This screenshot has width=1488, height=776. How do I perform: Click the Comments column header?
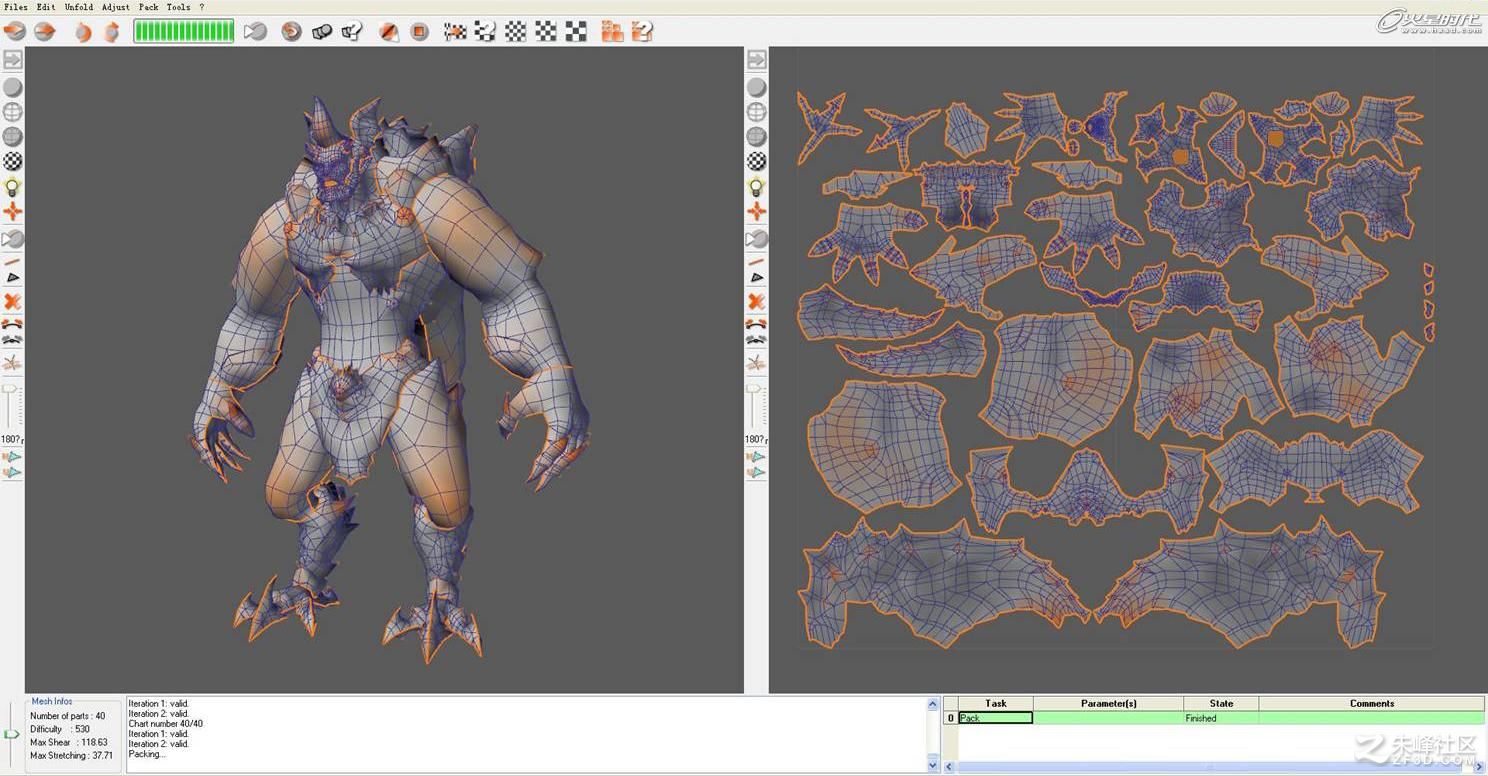pos(1371,703)
